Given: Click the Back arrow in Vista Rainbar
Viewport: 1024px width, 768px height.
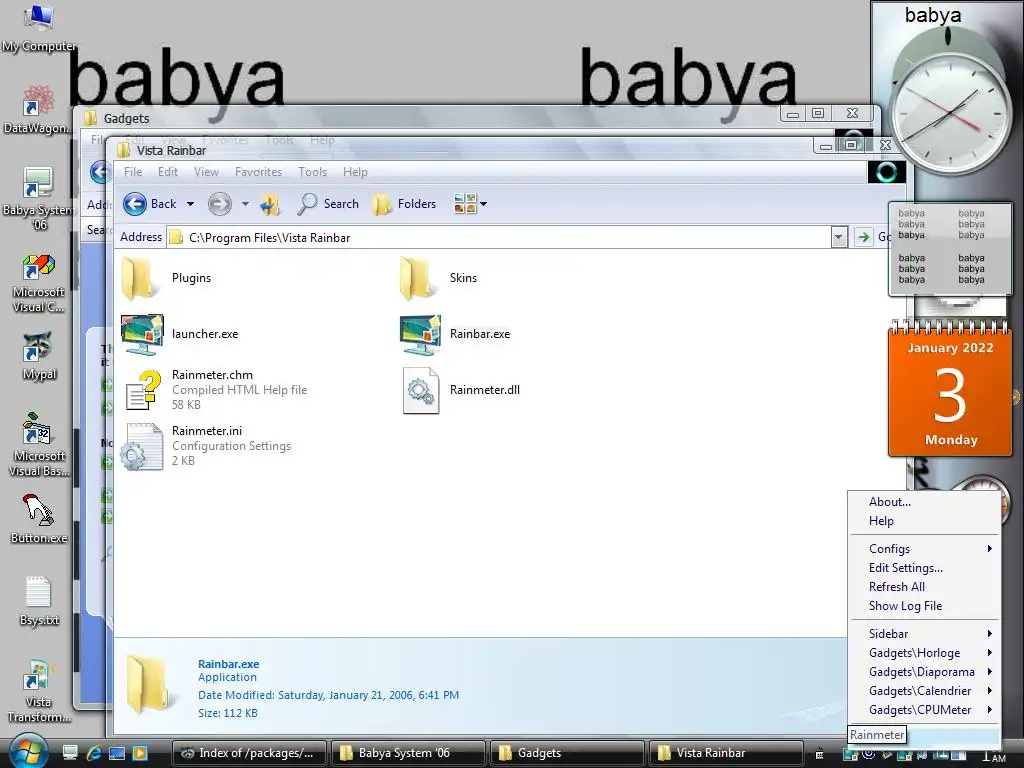Looking at the screenshot, I should [x=135, y=204].
